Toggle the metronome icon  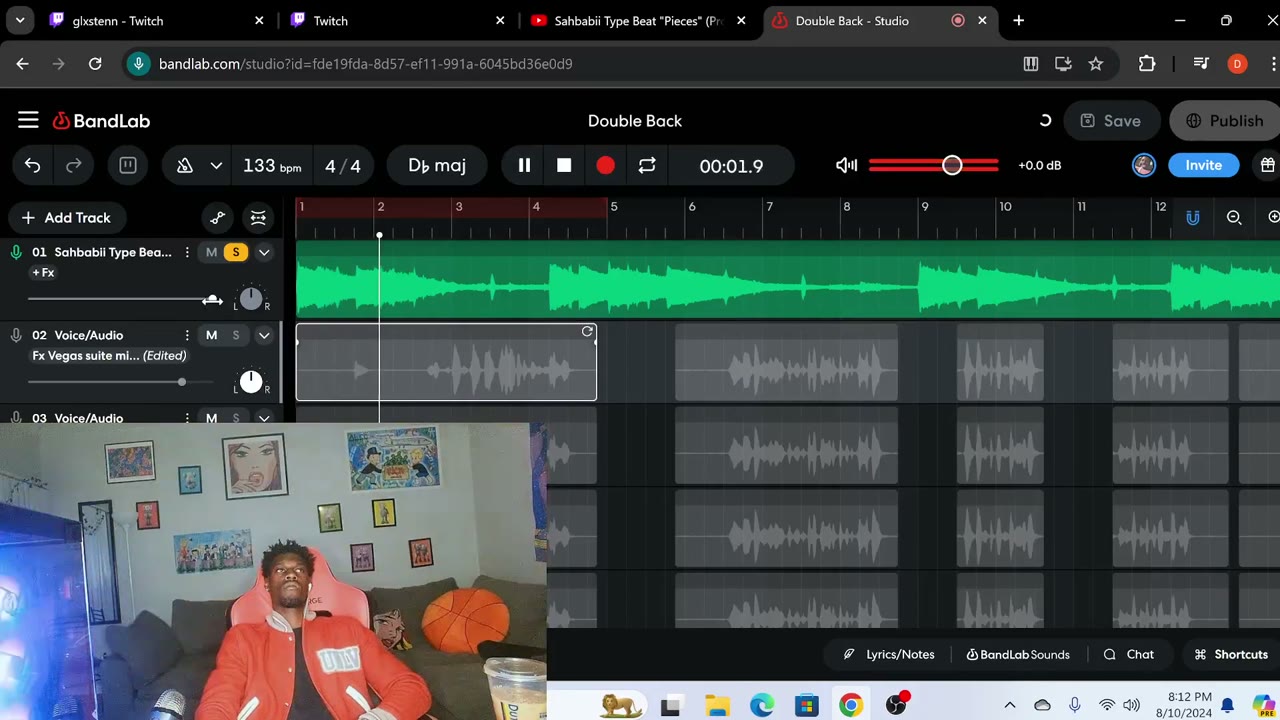[x=185, y=166]
